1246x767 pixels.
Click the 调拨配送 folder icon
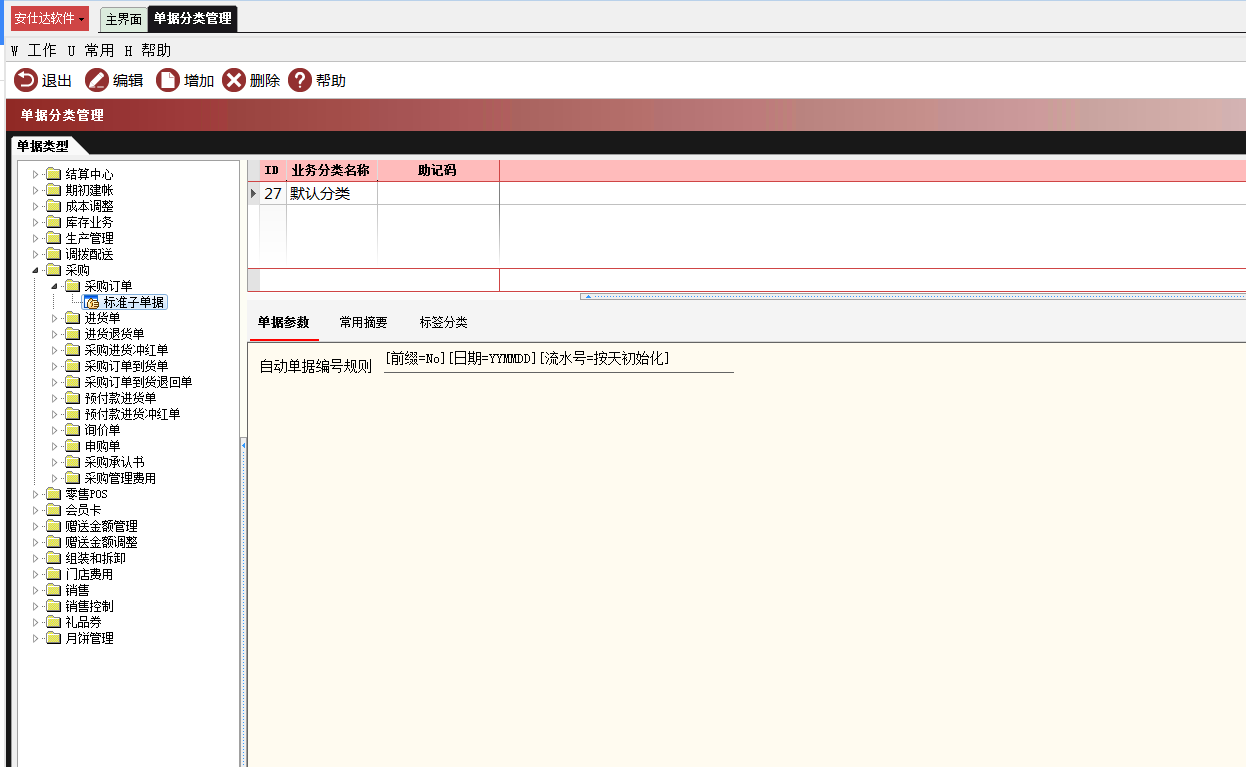click(53, 254)
